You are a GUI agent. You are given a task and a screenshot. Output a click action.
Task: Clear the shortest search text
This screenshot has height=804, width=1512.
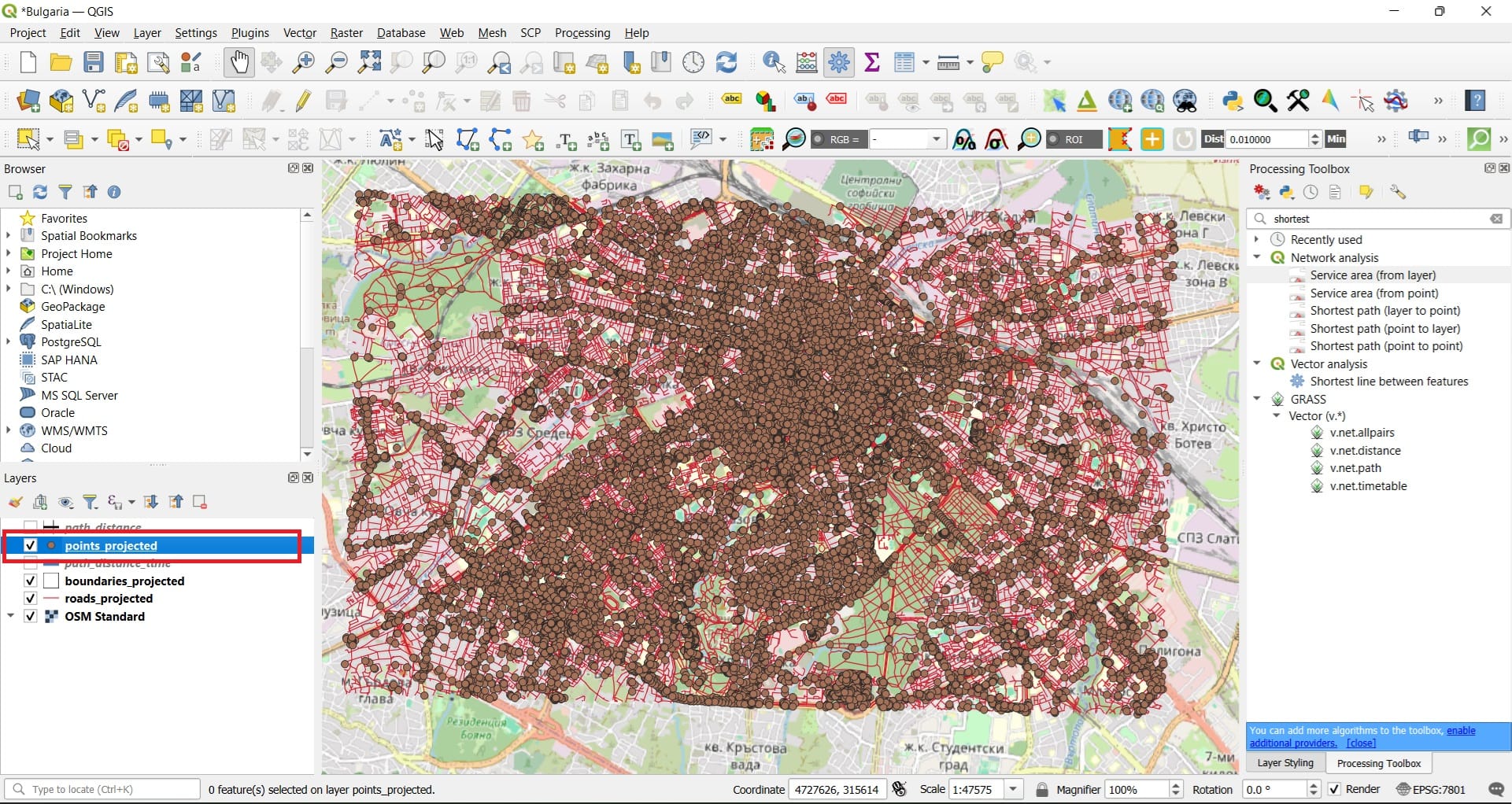click(1496, 219)
